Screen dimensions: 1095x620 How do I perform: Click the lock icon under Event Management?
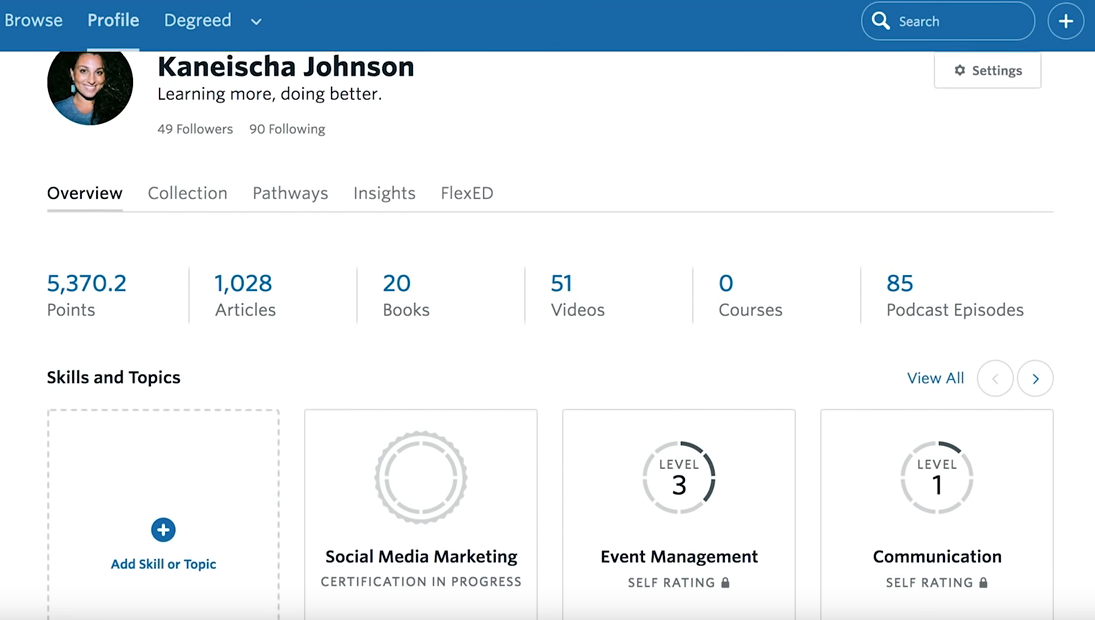(726, 583)
